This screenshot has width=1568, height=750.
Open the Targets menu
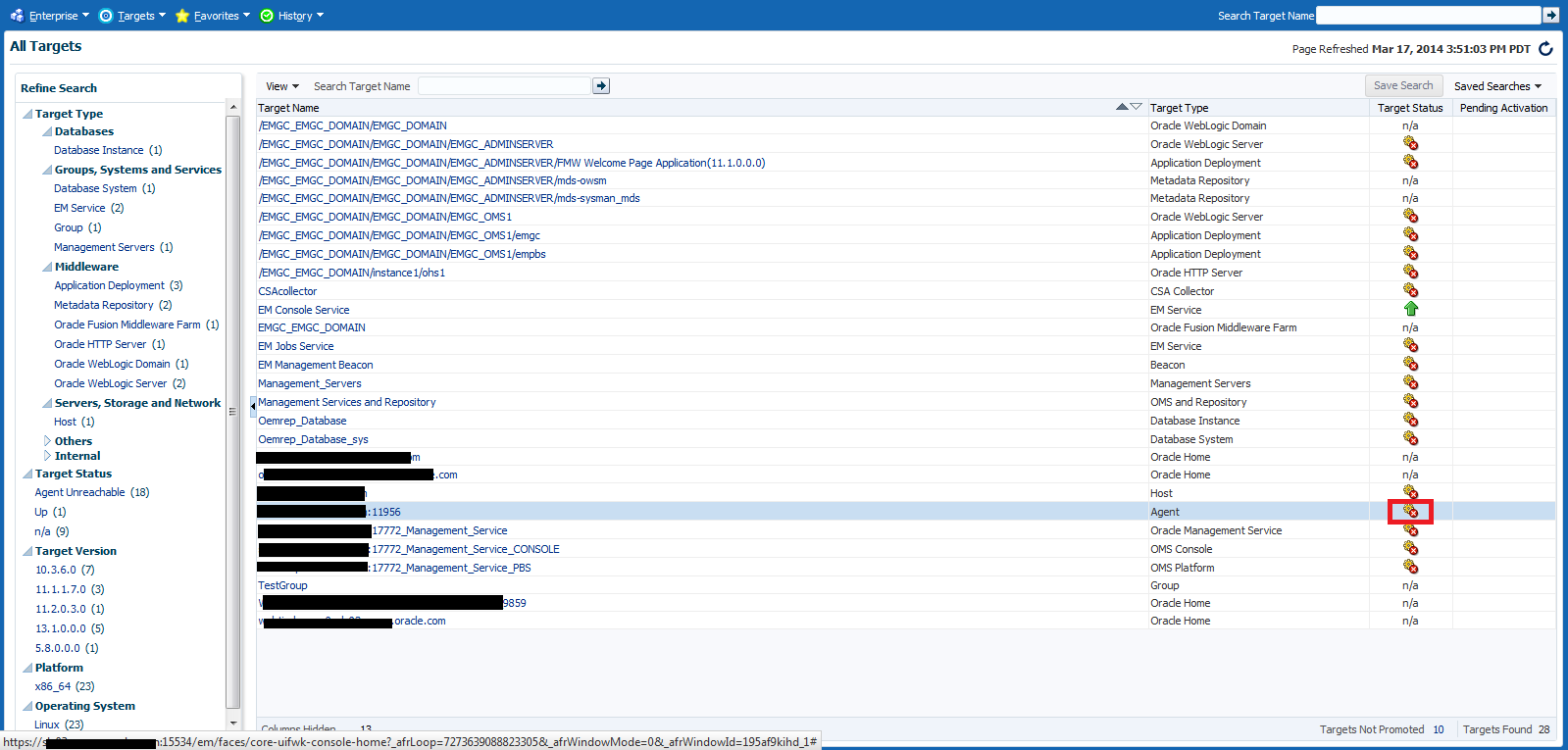[132, 16]
